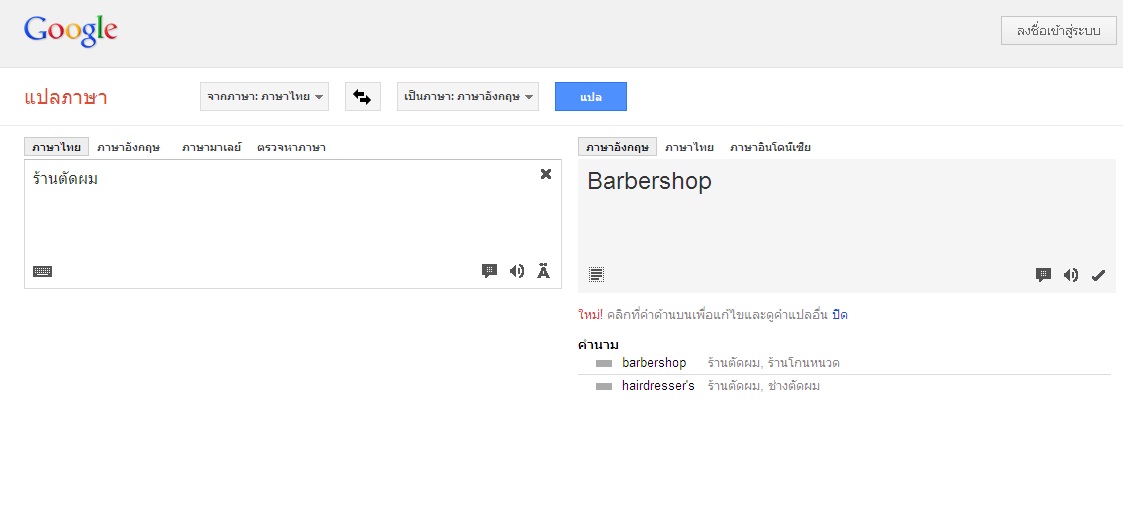The height and width of the screenshot is (518, 1123).
Task: Click the frequency bar next to hairdresser's
Action: pos(604,387)
